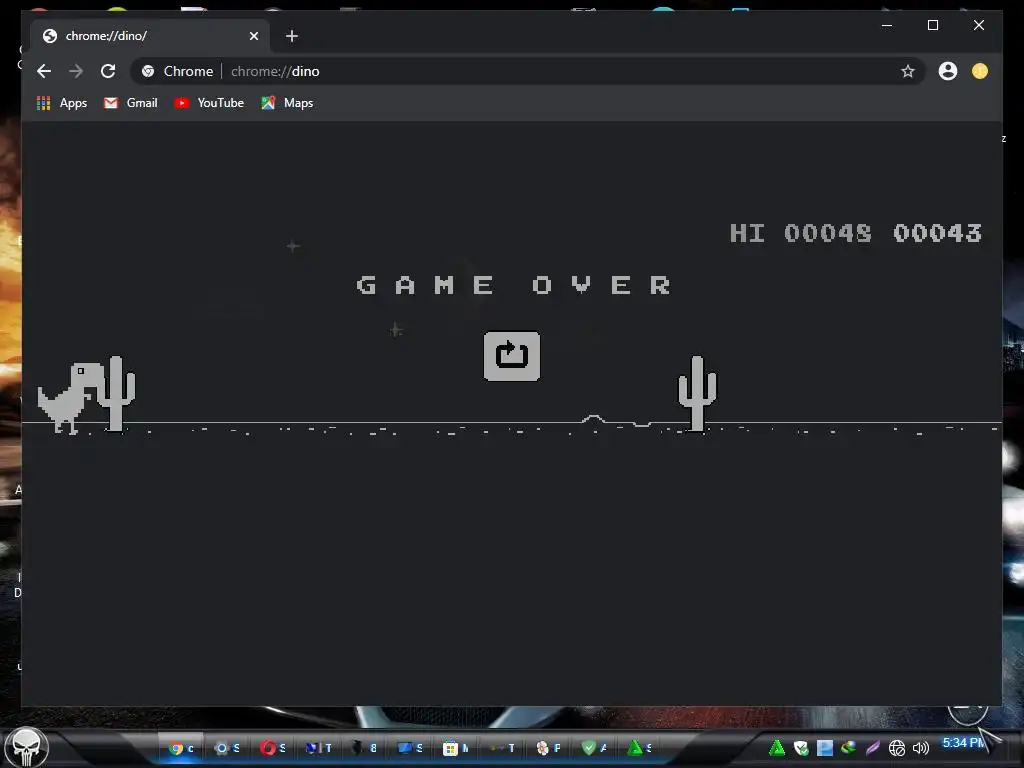Reload the dino page
The width and height of the screenshot is (1024, 768).
pos(108,71)
